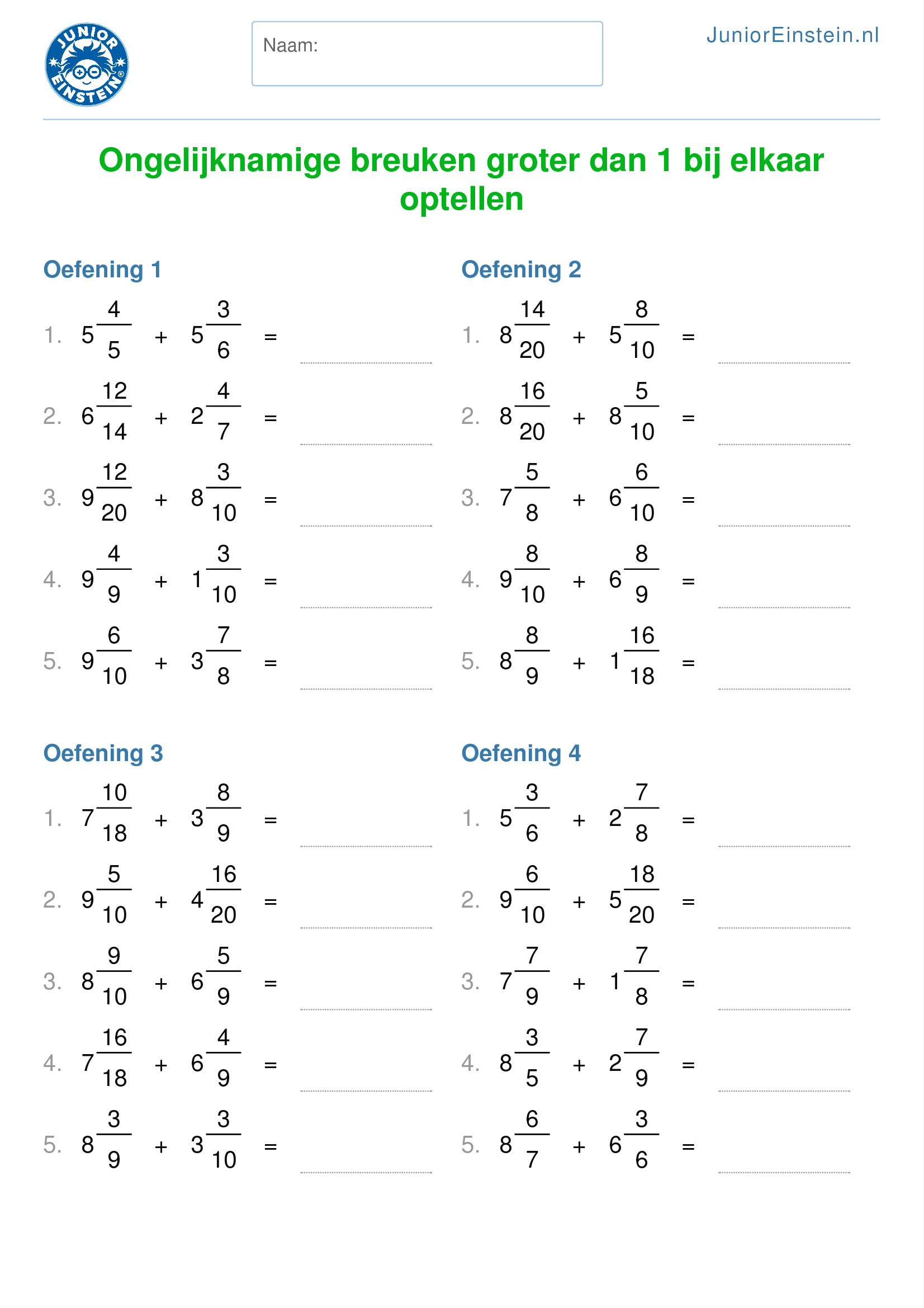Click the Oefening 3 heading
Screen dimensions: 924x1308
click(x=103, y=753)
